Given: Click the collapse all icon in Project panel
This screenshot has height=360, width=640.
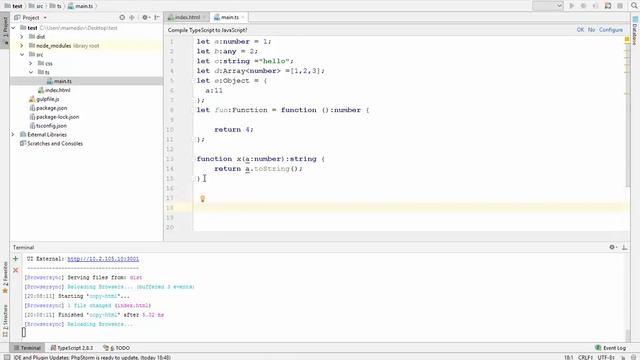Looking at the screenshot, I should click(x=132, y=18).
